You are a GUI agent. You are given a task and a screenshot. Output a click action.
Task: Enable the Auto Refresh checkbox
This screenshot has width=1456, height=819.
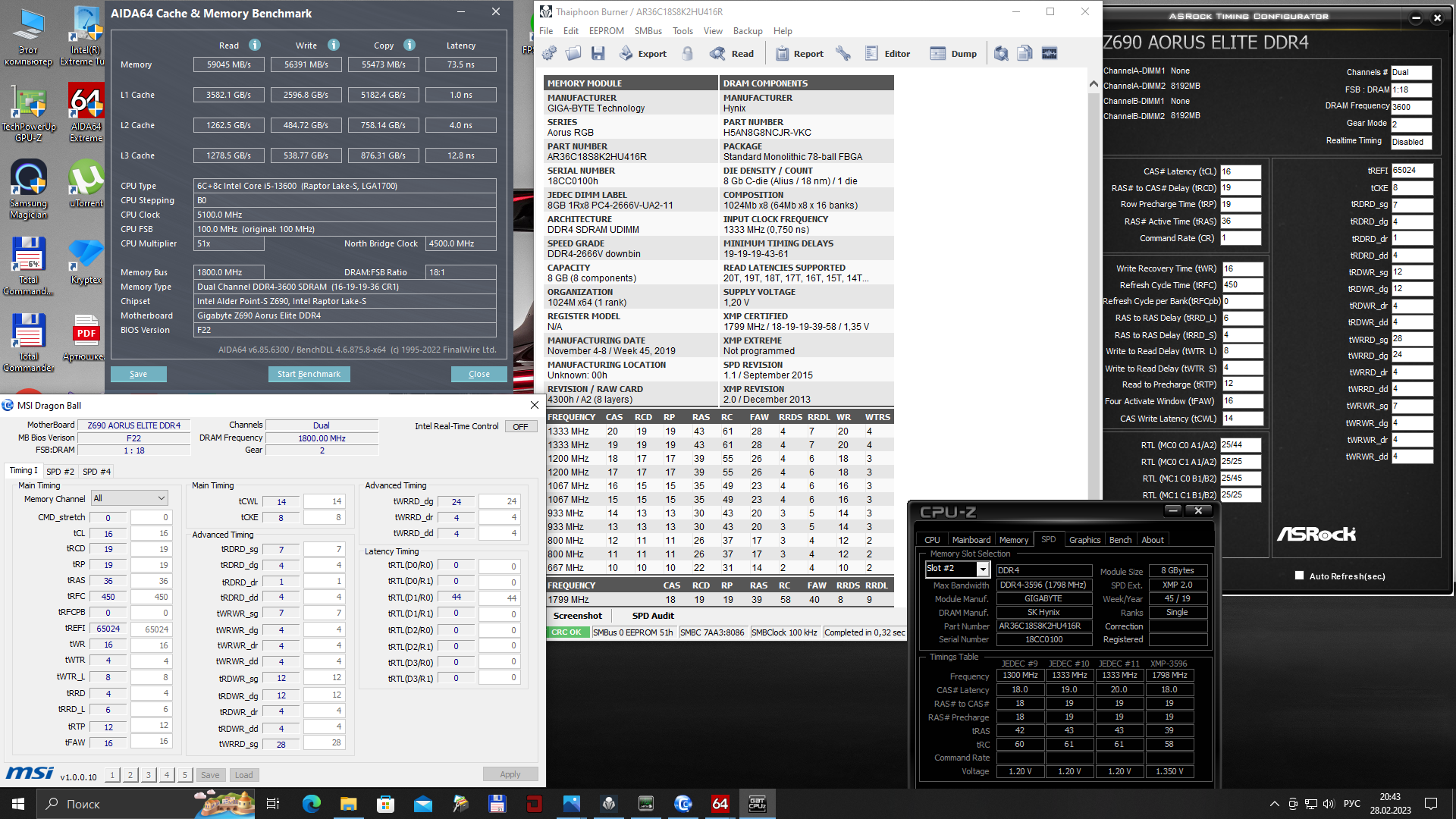(x=1299, y=576)
